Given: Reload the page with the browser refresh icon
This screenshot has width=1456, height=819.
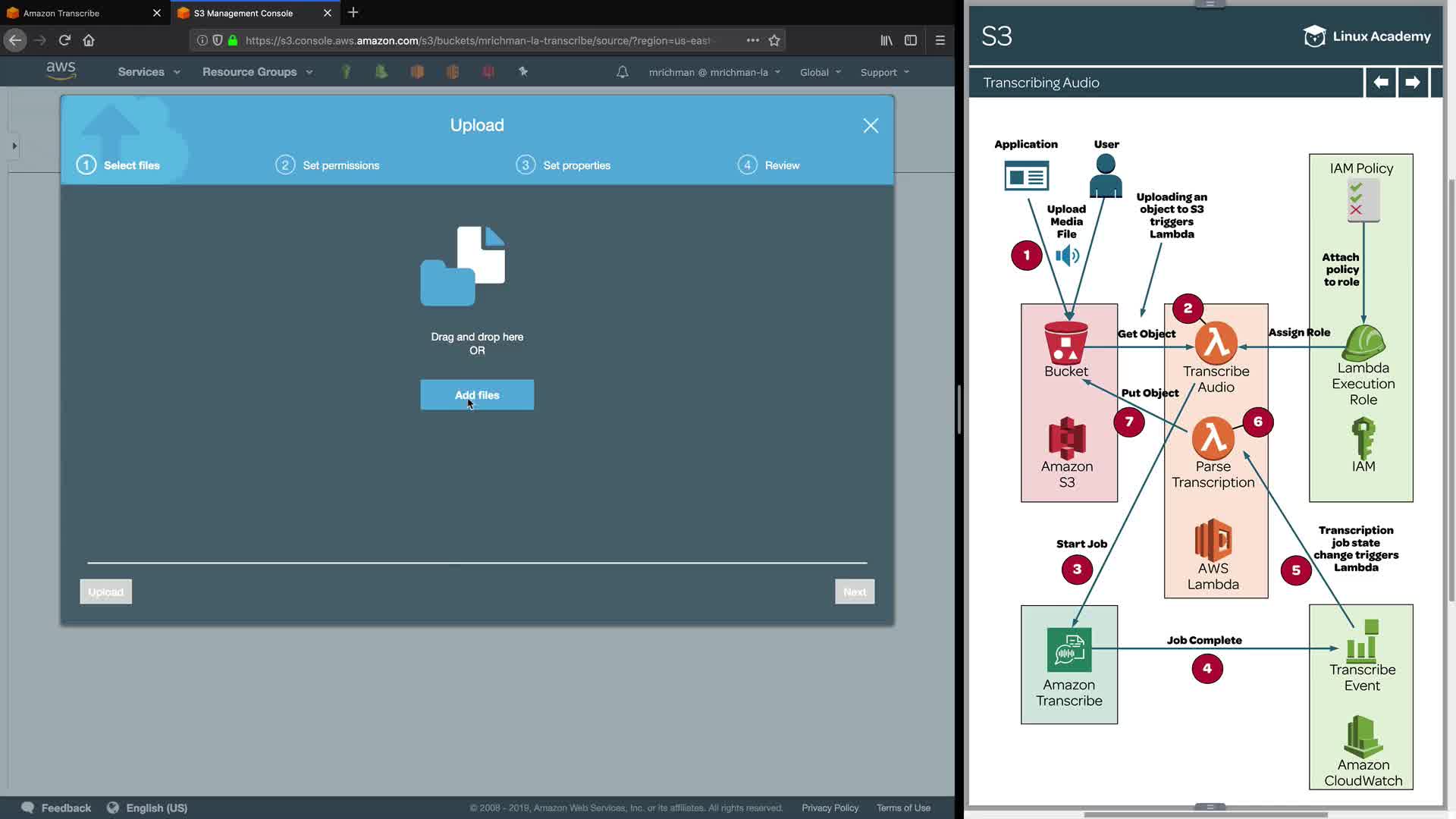Looking at the screenshot, I should tap(64, 40).
